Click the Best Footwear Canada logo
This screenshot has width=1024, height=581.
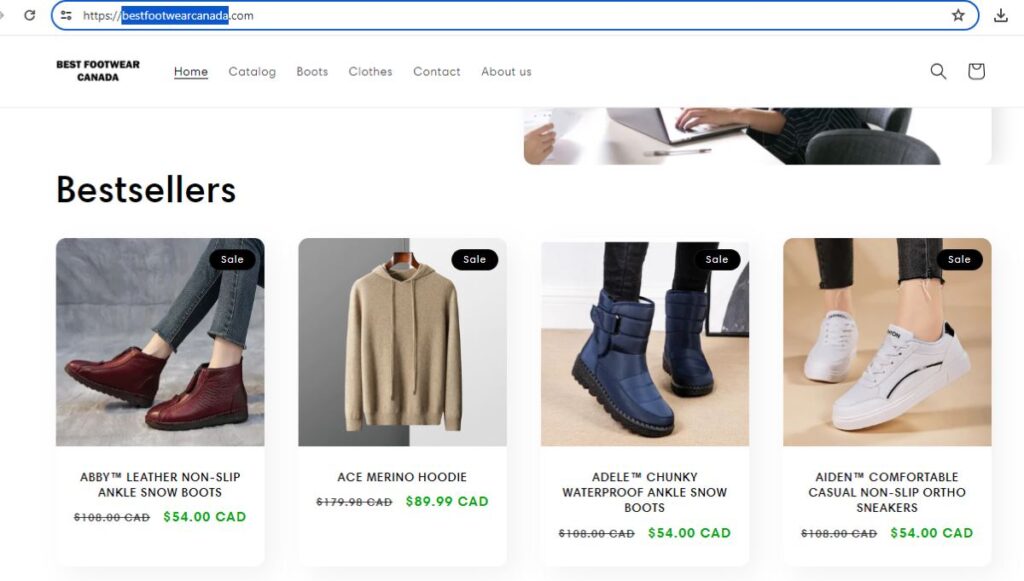pyautogui.click(x=97, y=70)
